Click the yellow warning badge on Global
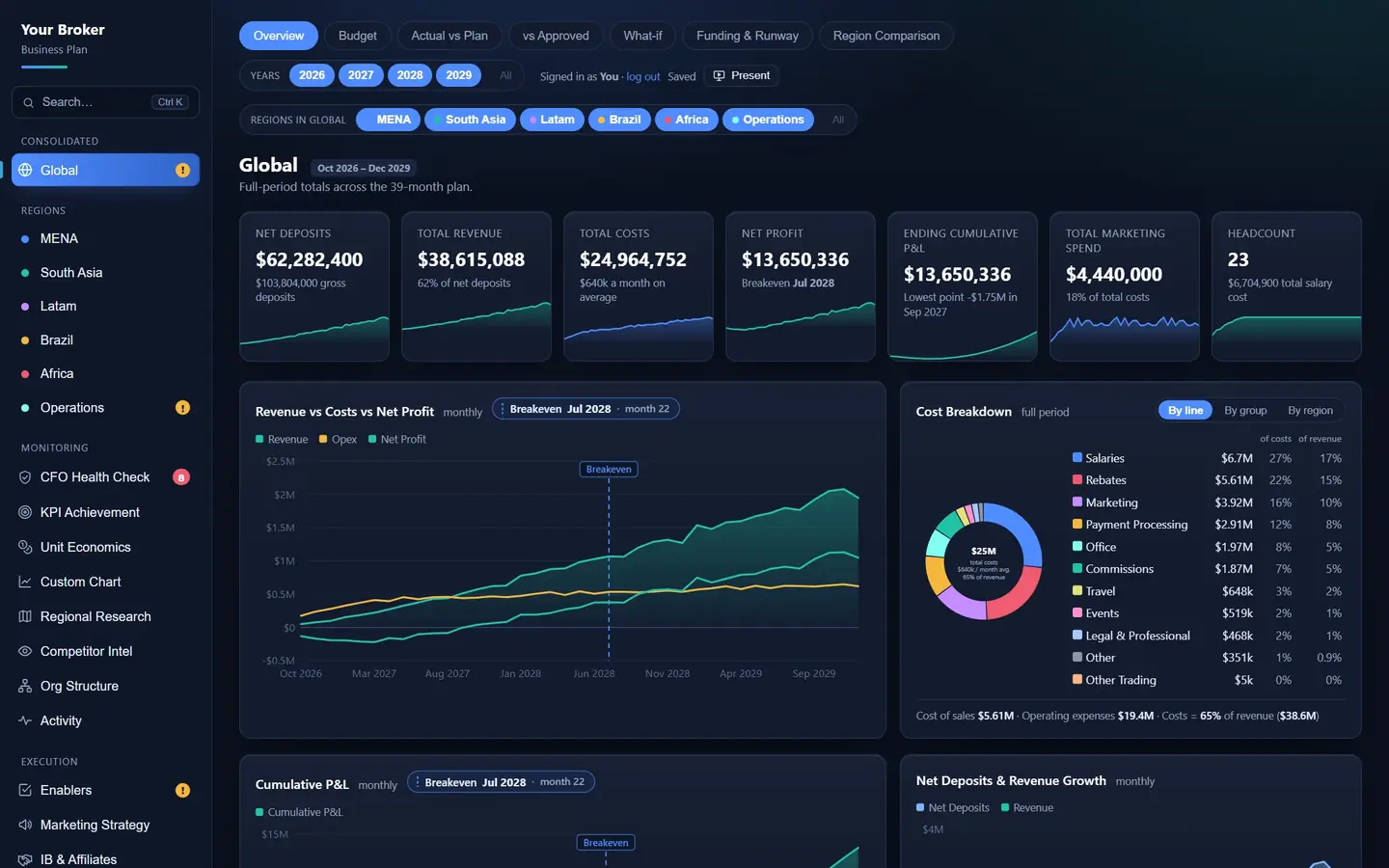Viewport: 1389px width, 868px height. (182, 170)
